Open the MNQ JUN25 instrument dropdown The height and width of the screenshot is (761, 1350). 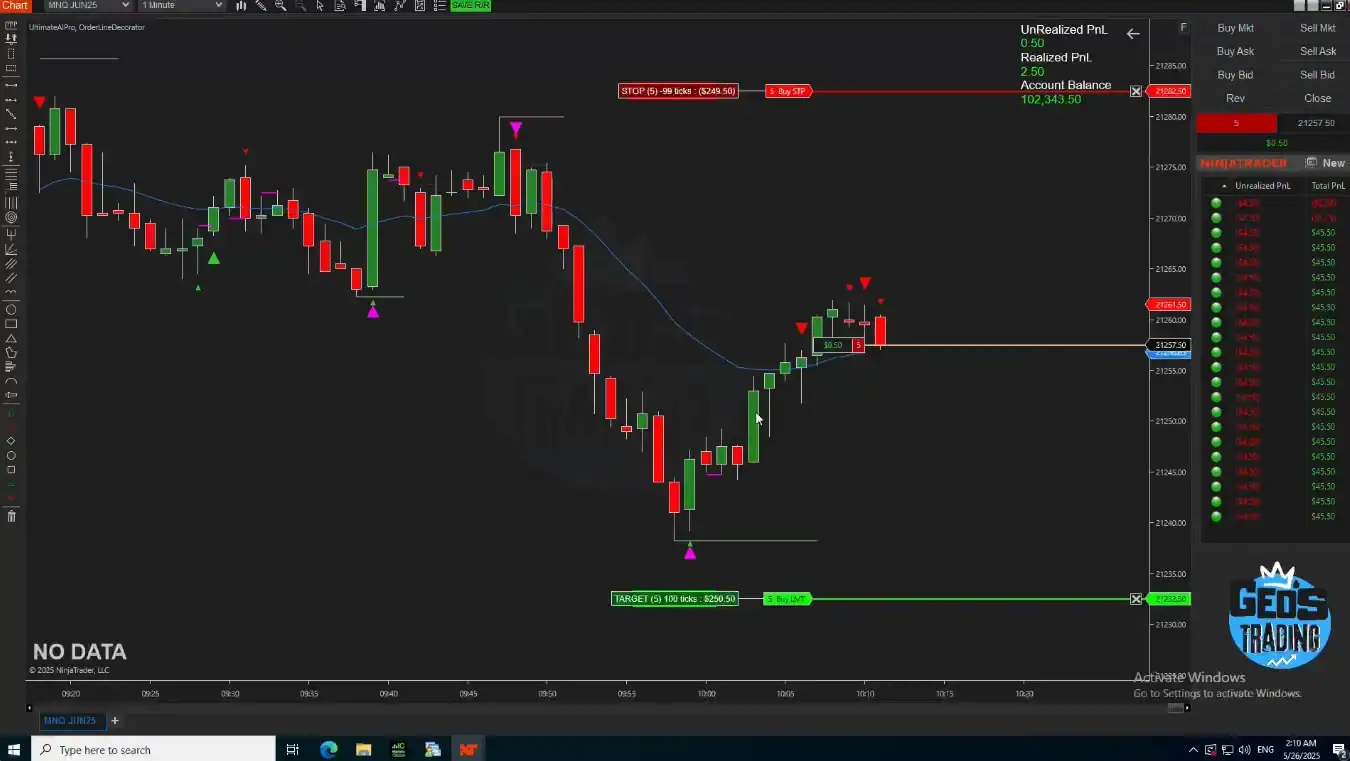[x=88, y=6]
